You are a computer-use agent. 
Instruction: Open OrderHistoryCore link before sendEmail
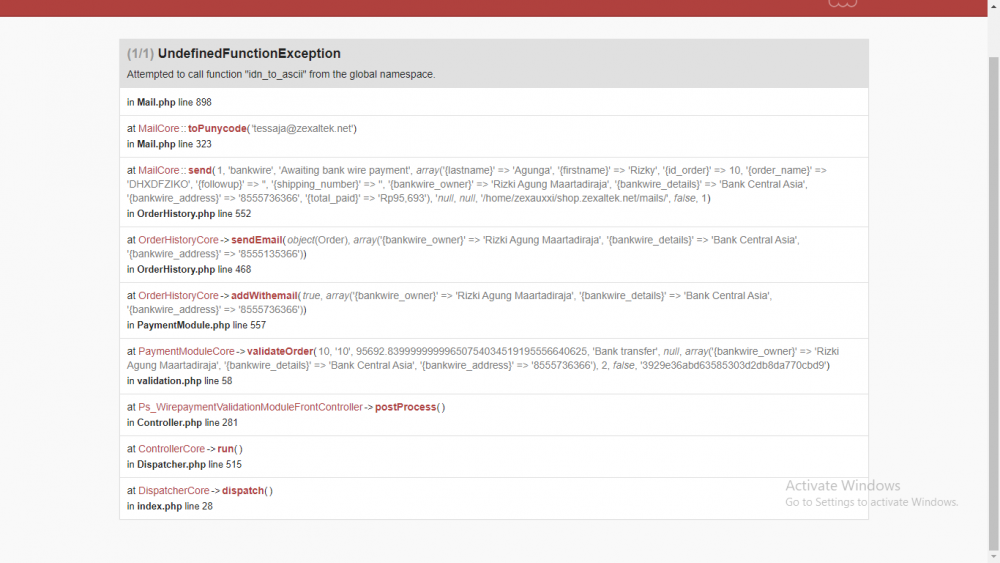pyautogui.click(x=179, y=240)
